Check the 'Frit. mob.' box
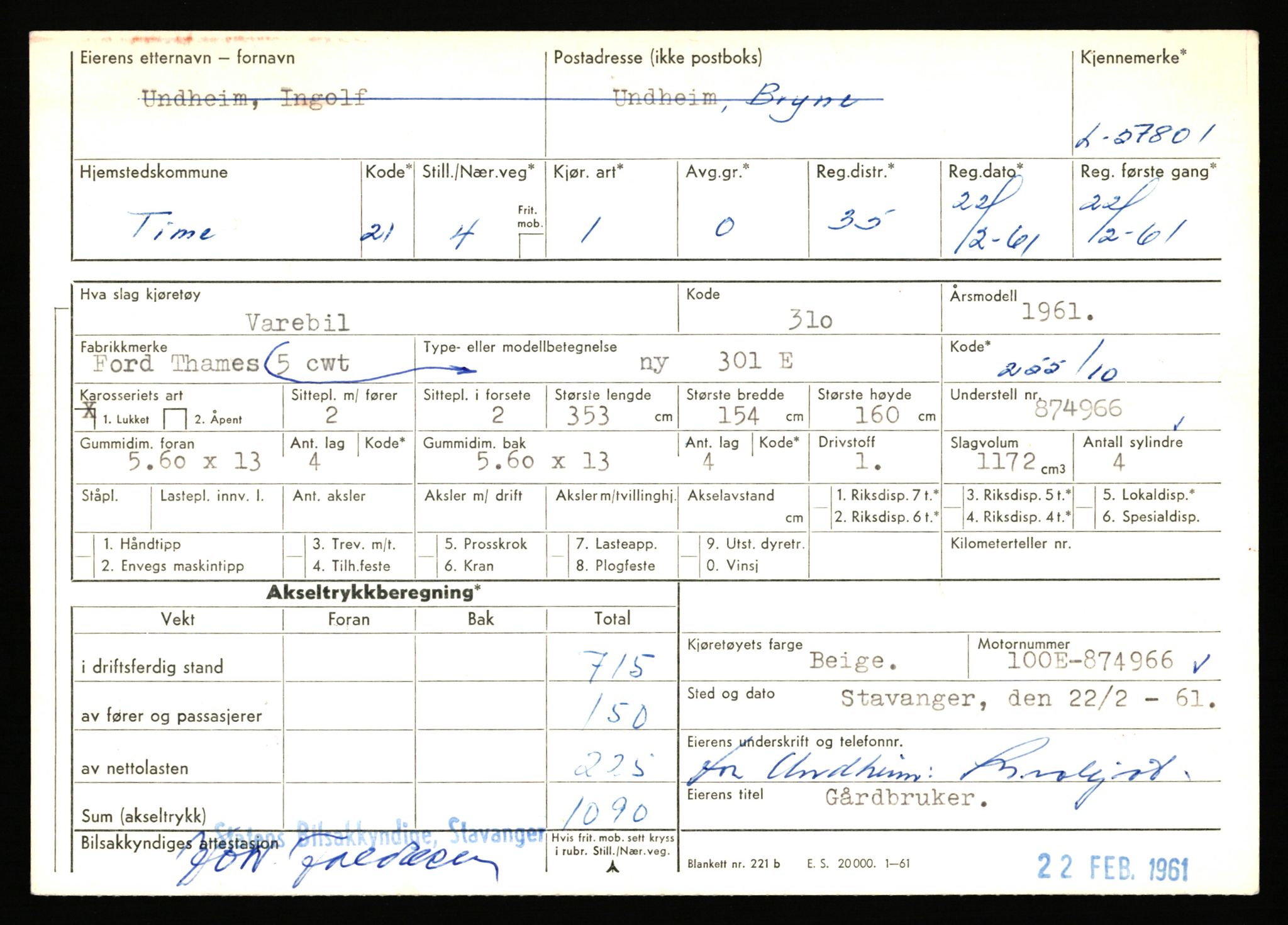 (530, 245)
